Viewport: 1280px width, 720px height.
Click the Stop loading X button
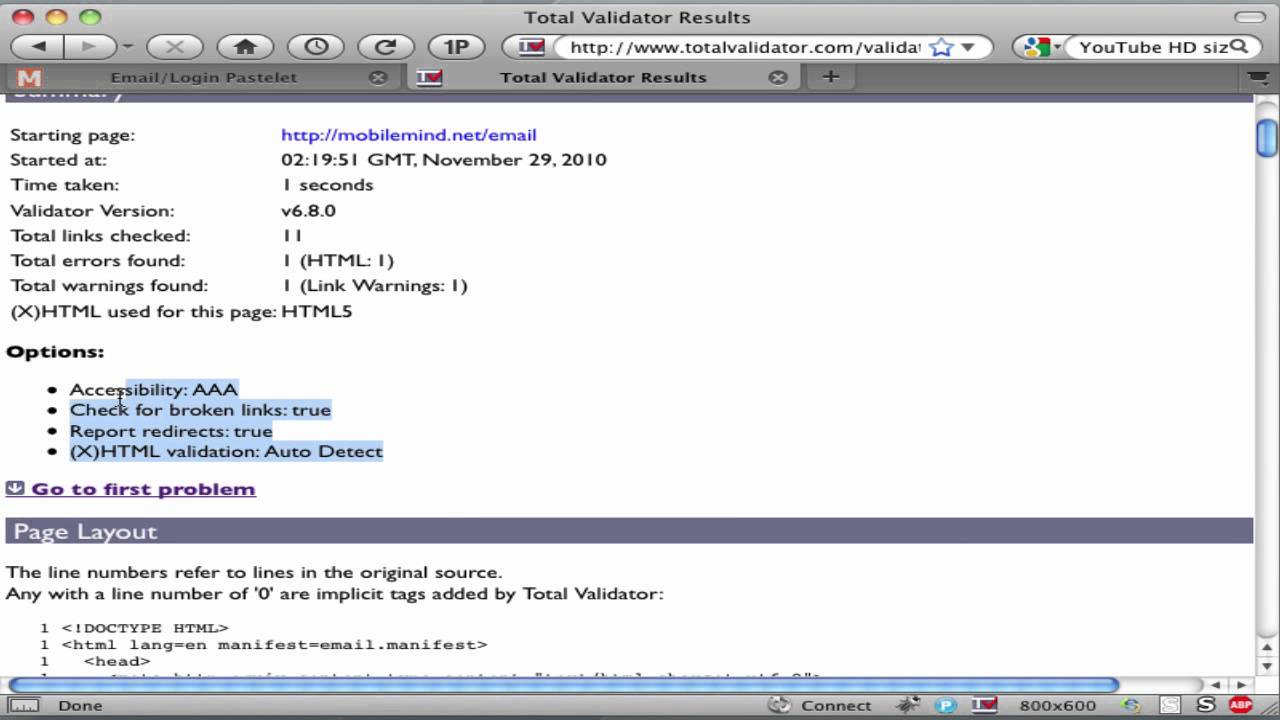pyautogui.click(x=175, y=47)
